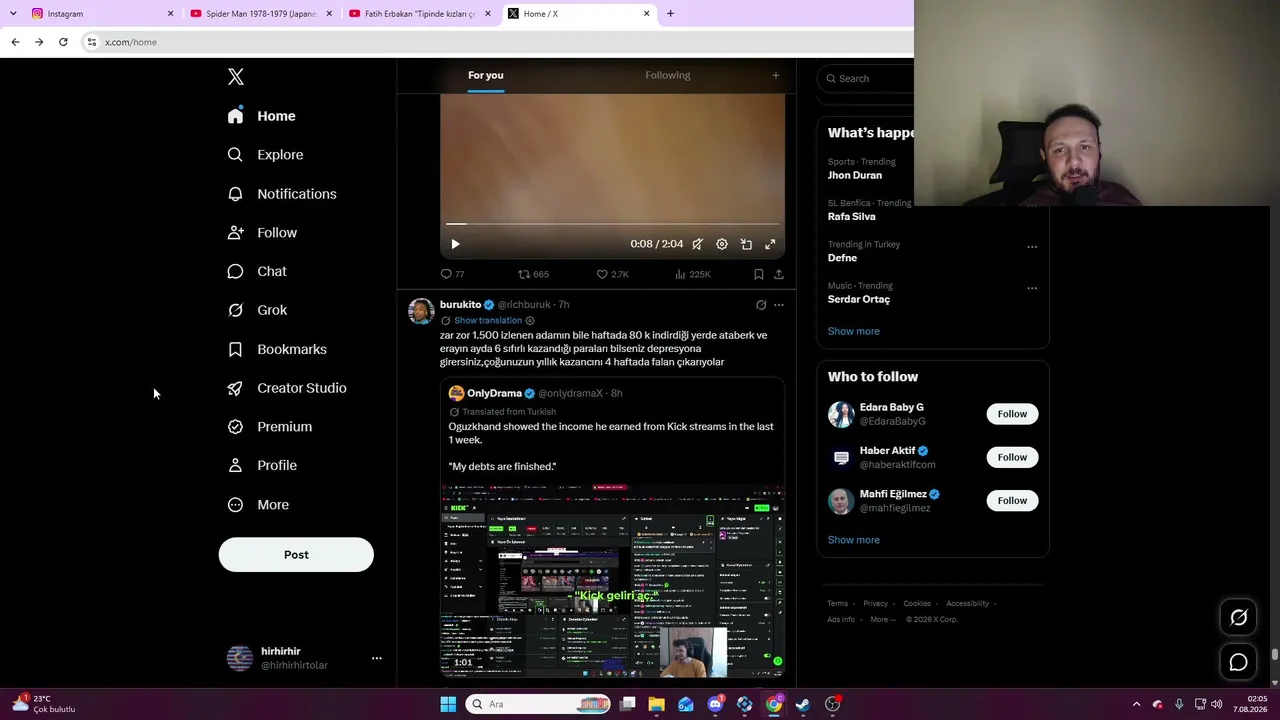Switch to the Following tab
This screenshot has width=1280, height=720.
[668, 75]
